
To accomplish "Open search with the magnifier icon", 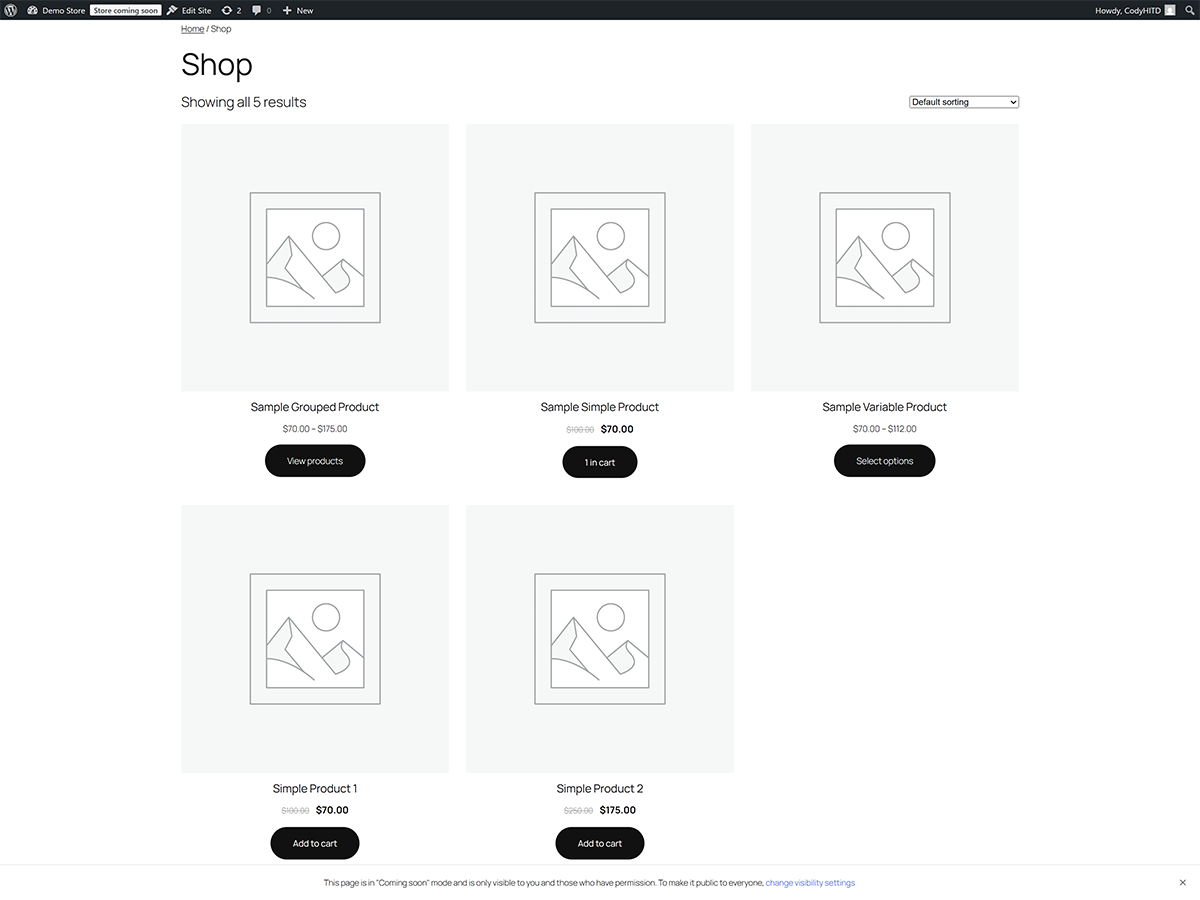I will (x=1189, y=10).
